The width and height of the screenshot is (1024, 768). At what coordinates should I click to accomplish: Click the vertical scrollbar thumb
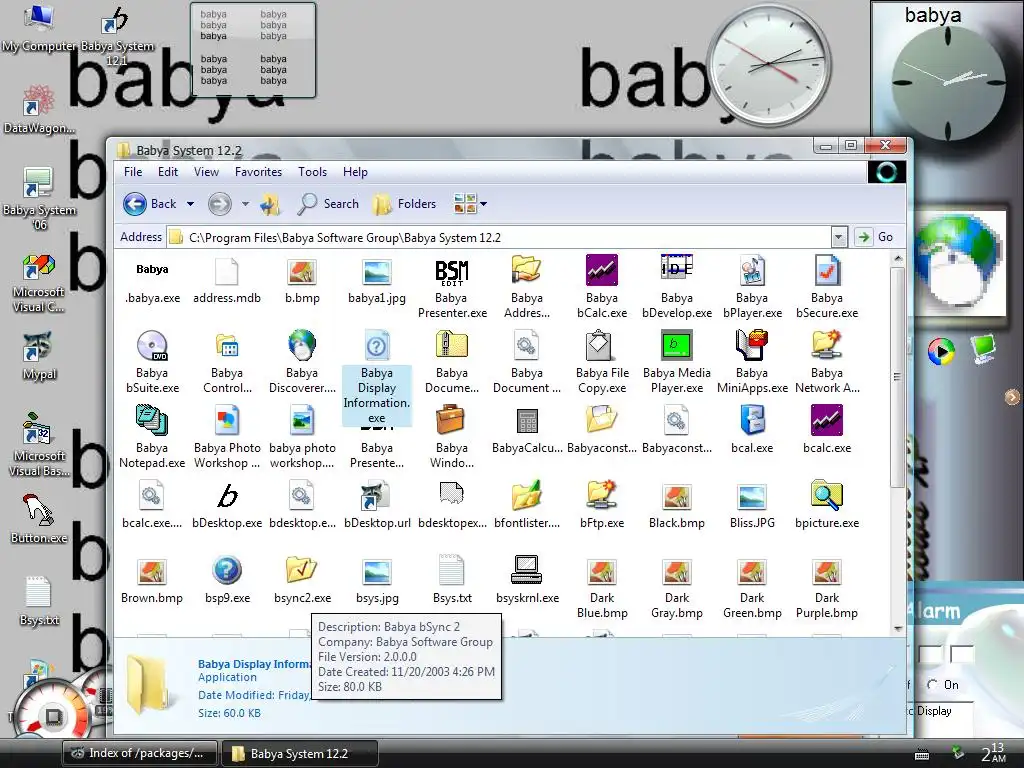click(897, 377)
